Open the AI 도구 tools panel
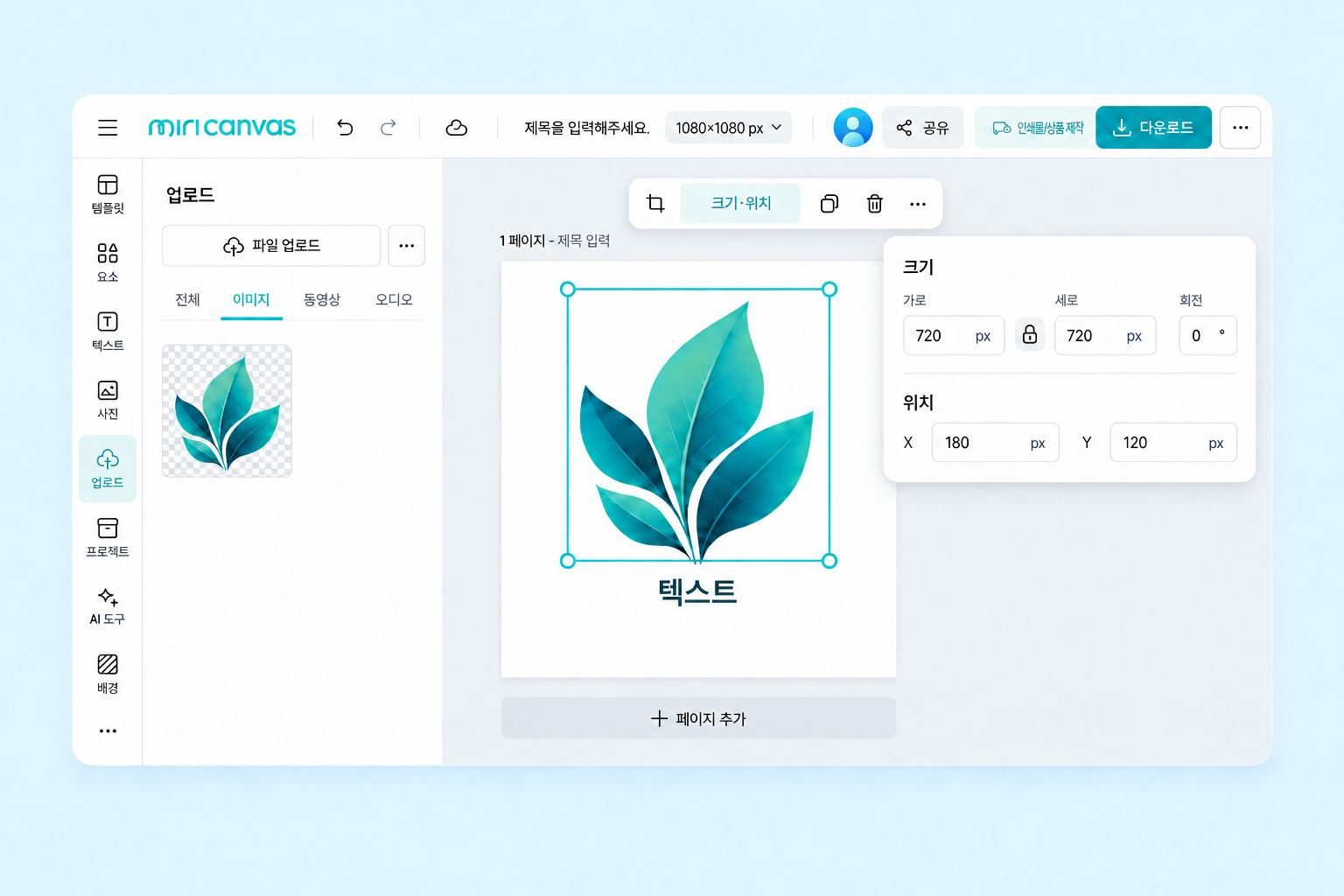 pos(108,605)
